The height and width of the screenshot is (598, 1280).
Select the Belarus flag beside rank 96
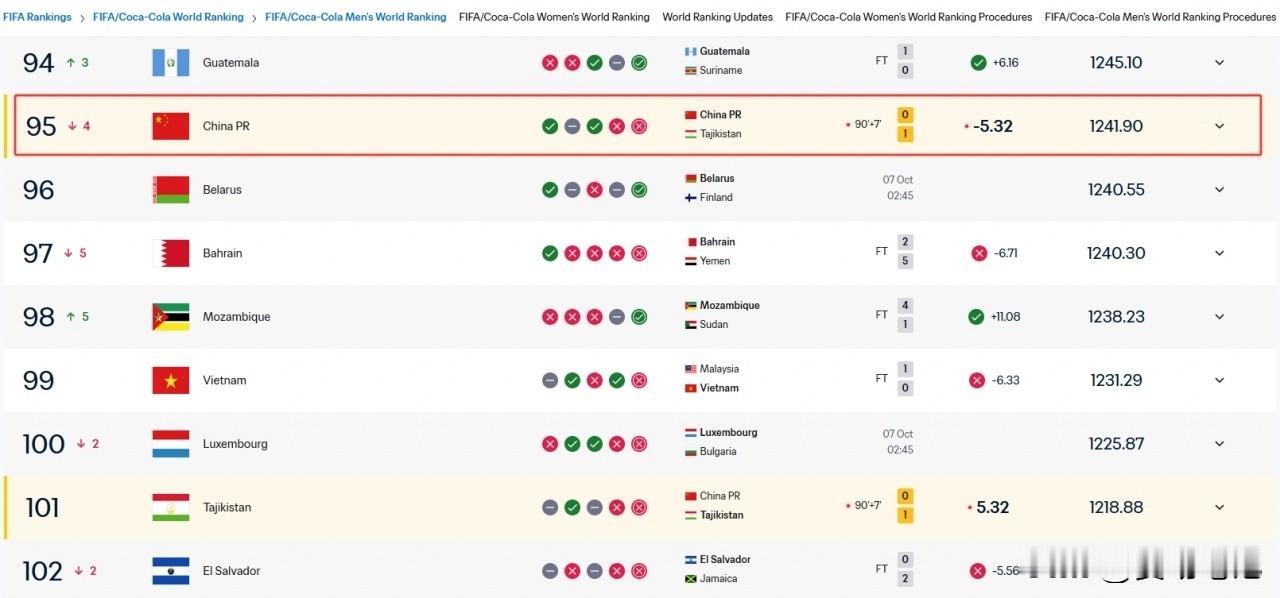[170, 190]
